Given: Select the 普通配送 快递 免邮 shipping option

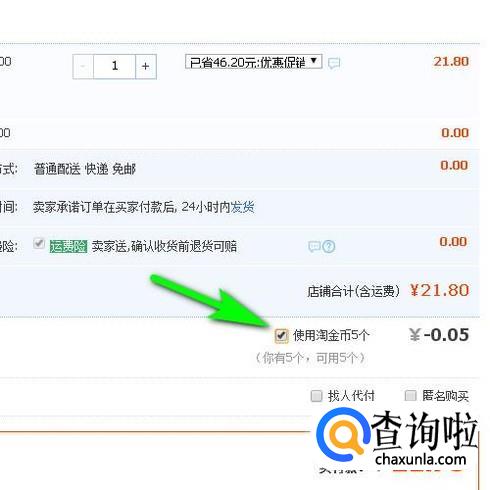Looking at the screenshot, I should pyautogui.click(x=85, y=169).
